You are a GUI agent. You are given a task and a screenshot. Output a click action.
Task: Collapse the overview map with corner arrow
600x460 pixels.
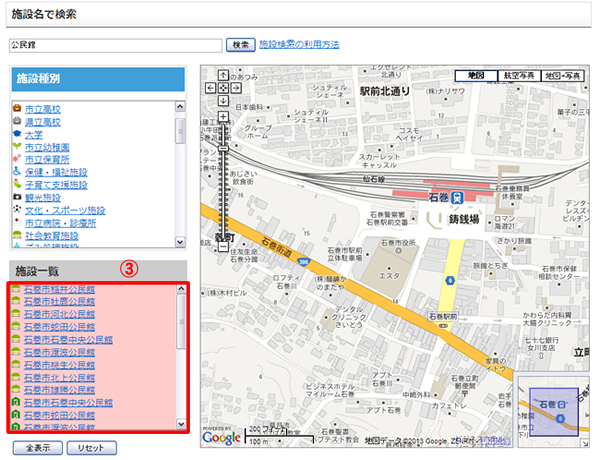click(585, 443)
